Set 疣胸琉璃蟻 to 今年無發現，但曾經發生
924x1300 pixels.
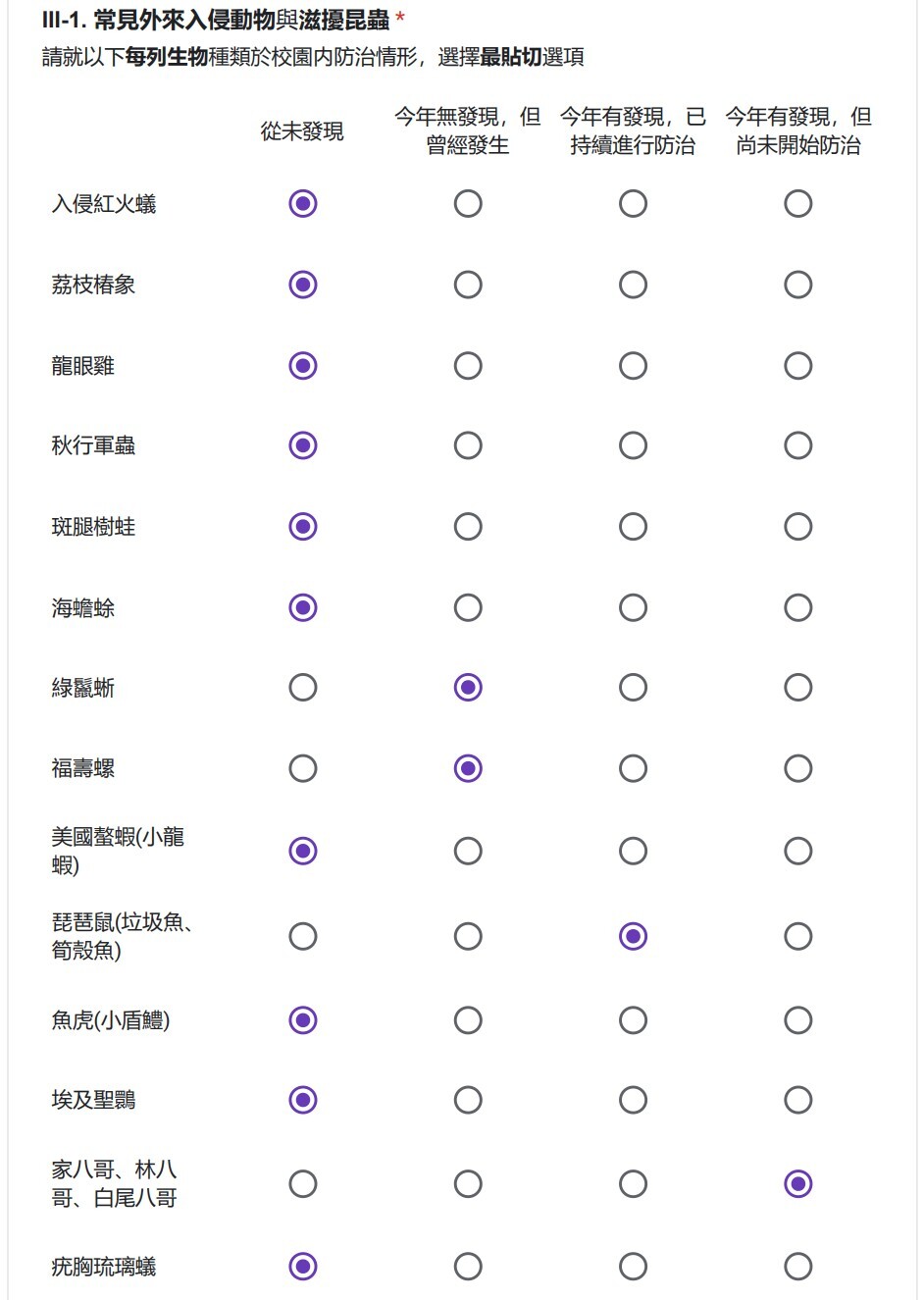(x=468, y=1267)
